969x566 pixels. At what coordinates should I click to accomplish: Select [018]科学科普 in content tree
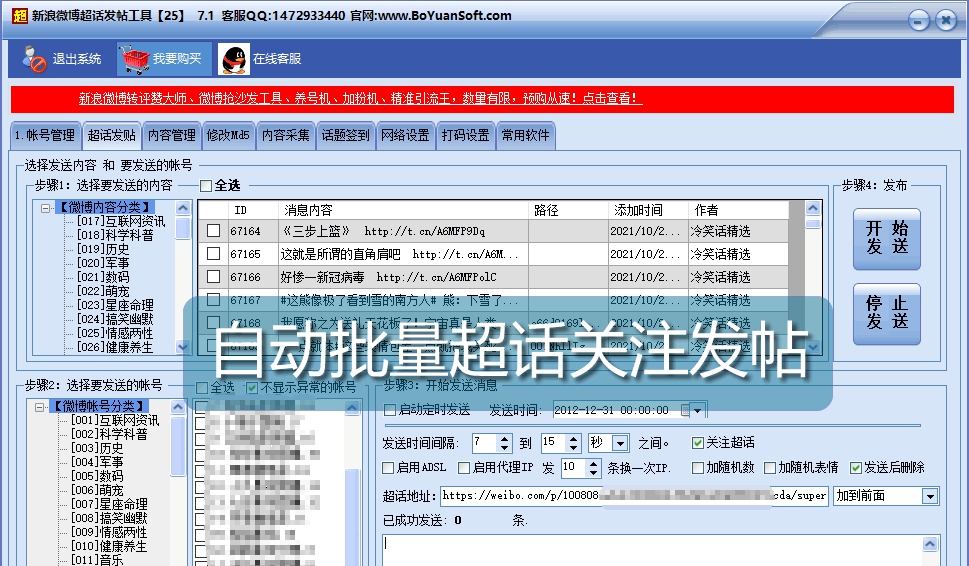click(x=115, y=235)
